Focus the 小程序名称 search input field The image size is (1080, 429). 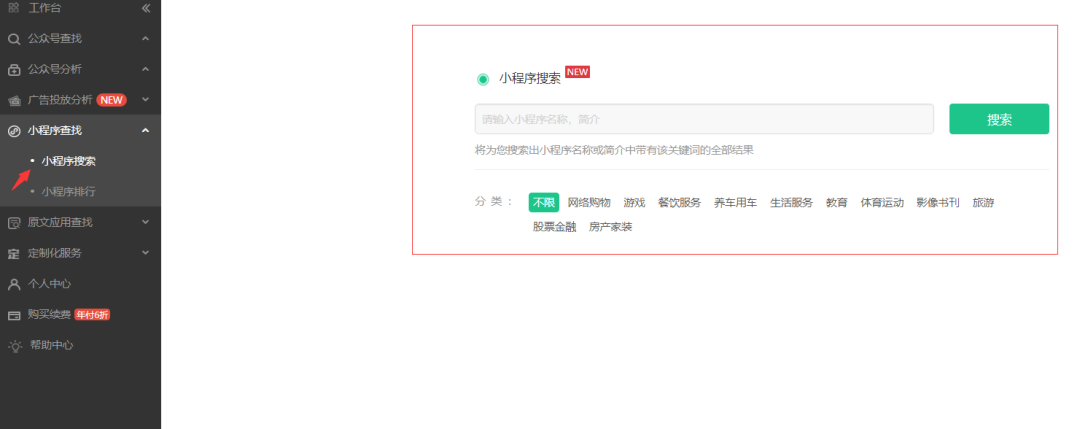[x=704, y=119]
